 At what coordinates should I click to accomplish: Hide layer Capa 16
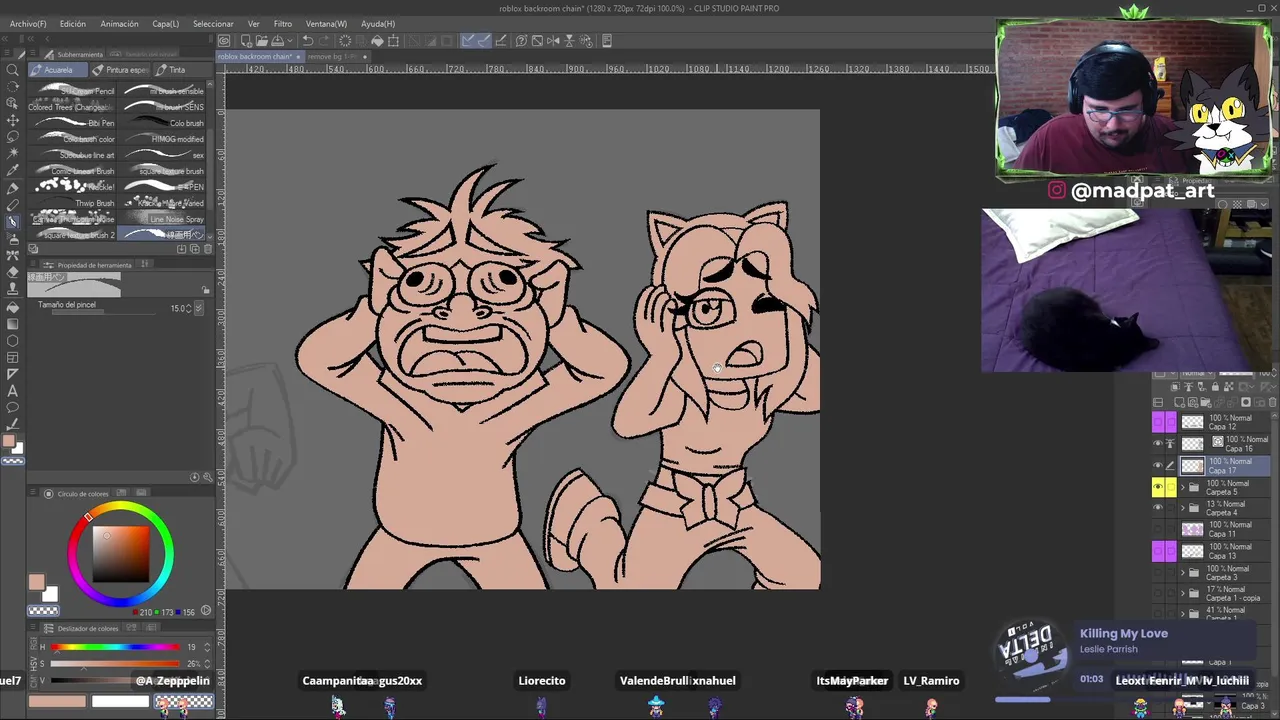pyautogui.click(x=1158, y=443)
